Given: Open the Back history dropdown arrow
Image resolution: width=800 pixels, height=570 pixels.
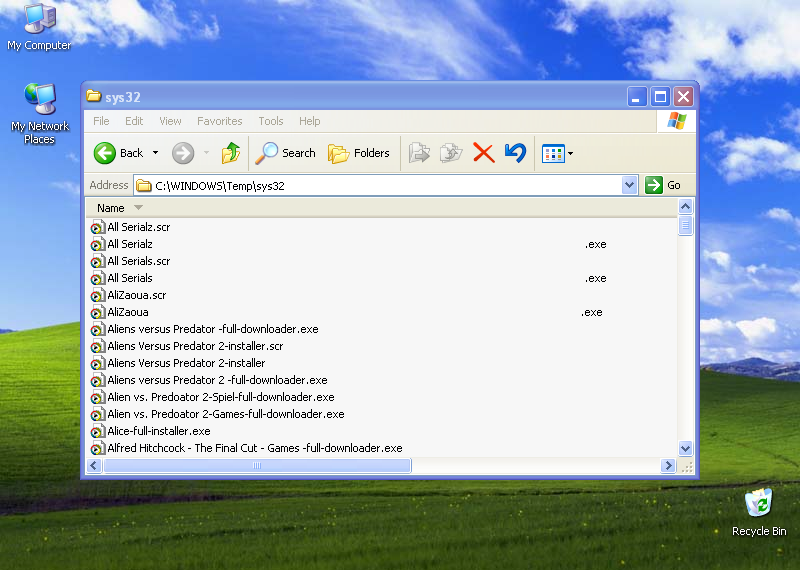Looking at the screenshot, I should click(x=155, y=153).
